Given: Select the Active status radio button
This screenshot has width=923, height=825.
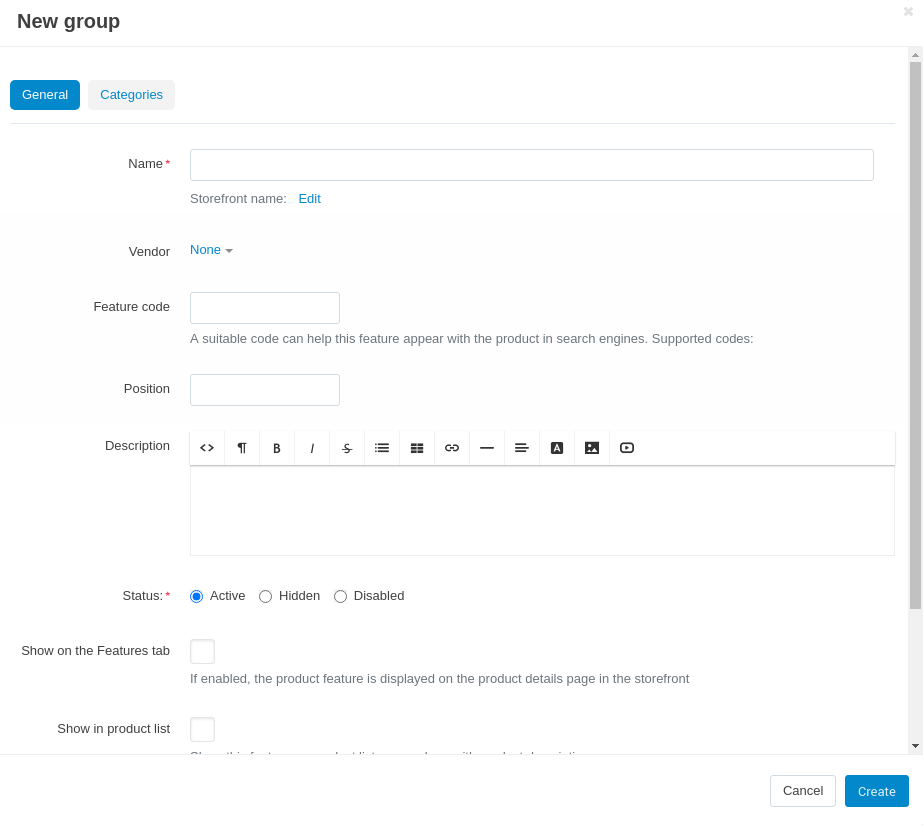Looking at the screenshot, I should pyautogui.click(x=197, y=596).
